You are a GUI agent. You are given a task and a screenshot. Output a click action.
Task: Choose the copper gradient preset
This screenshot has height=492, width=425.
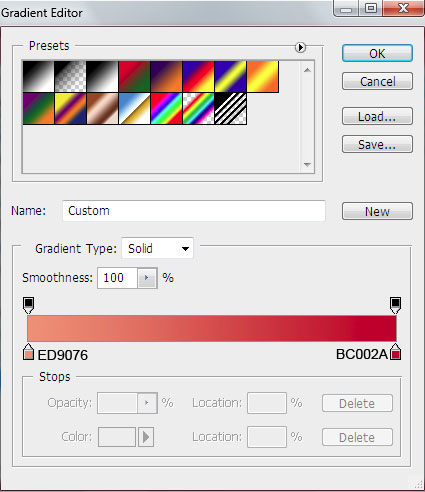coord(102,109)
